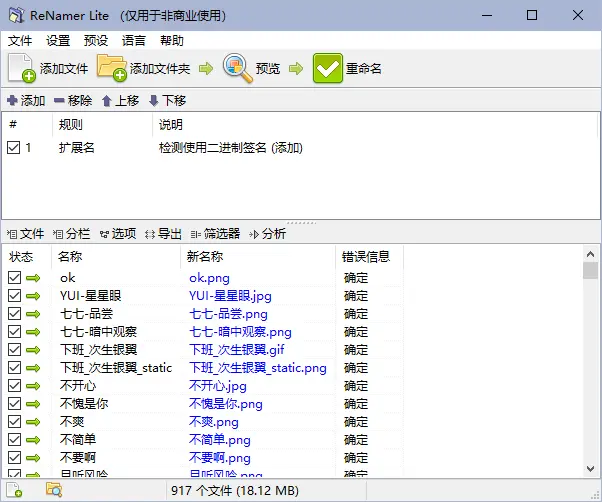Click status bar text 917 个文件 (18.12 MB)
Screen dimensions: 602x502
click(235, 490)
